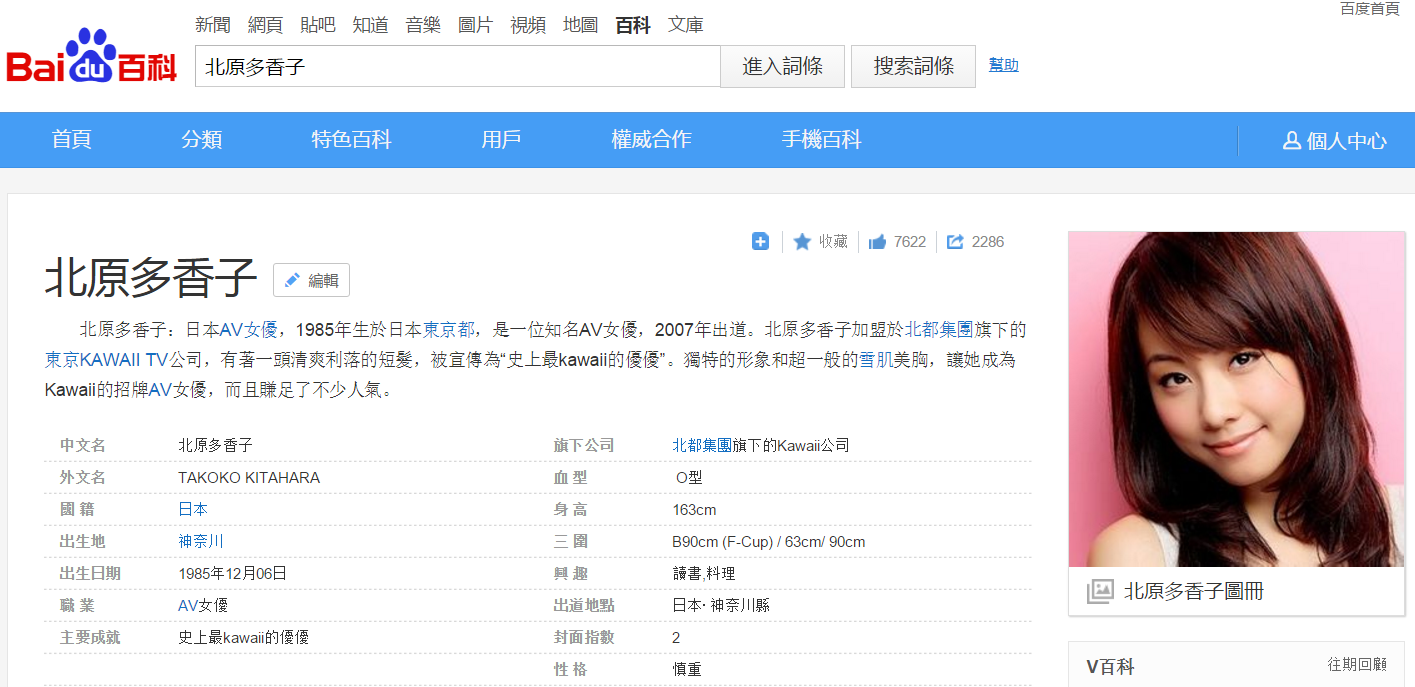Open the 手機百科 tab
1415x687 pixels.
pyautogui.click(x=821, y=140)
